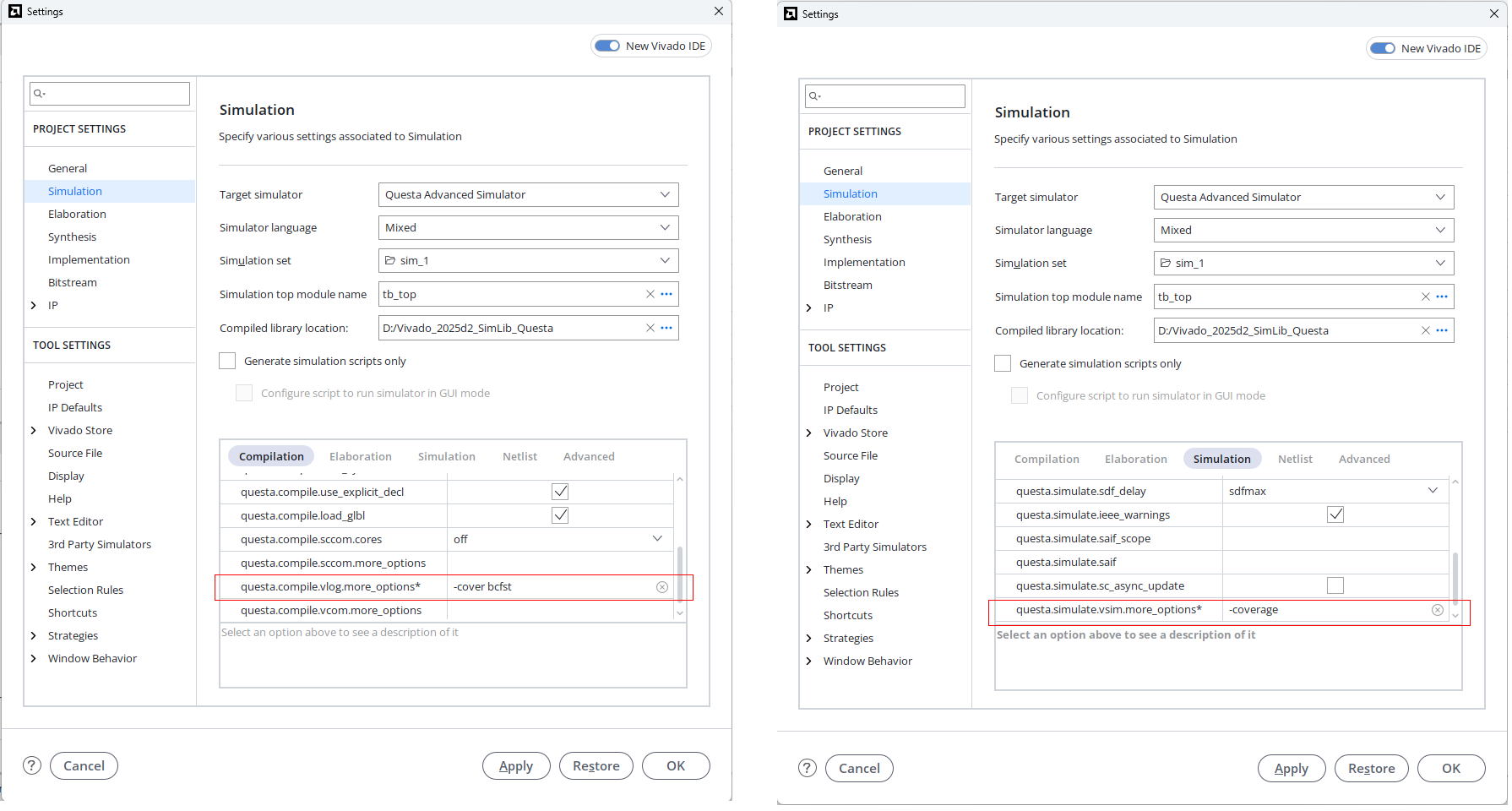This screenshot has width=1512, height=811.
Task: Expand Themes node in right window
Action: [x=809, y=569]
